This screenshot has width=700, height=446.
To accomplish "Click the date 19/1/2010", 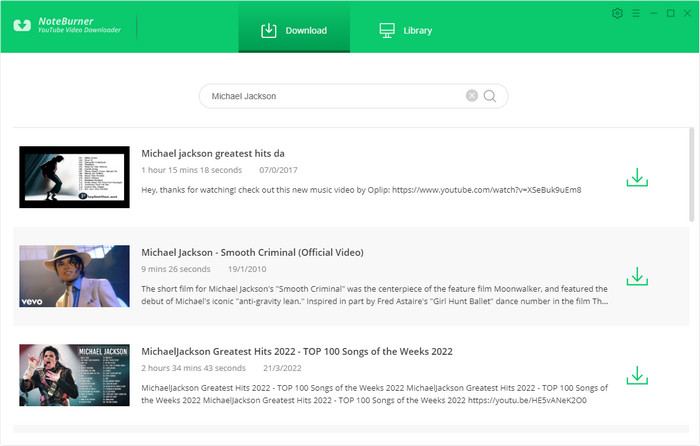I will [x=247, y=269].
